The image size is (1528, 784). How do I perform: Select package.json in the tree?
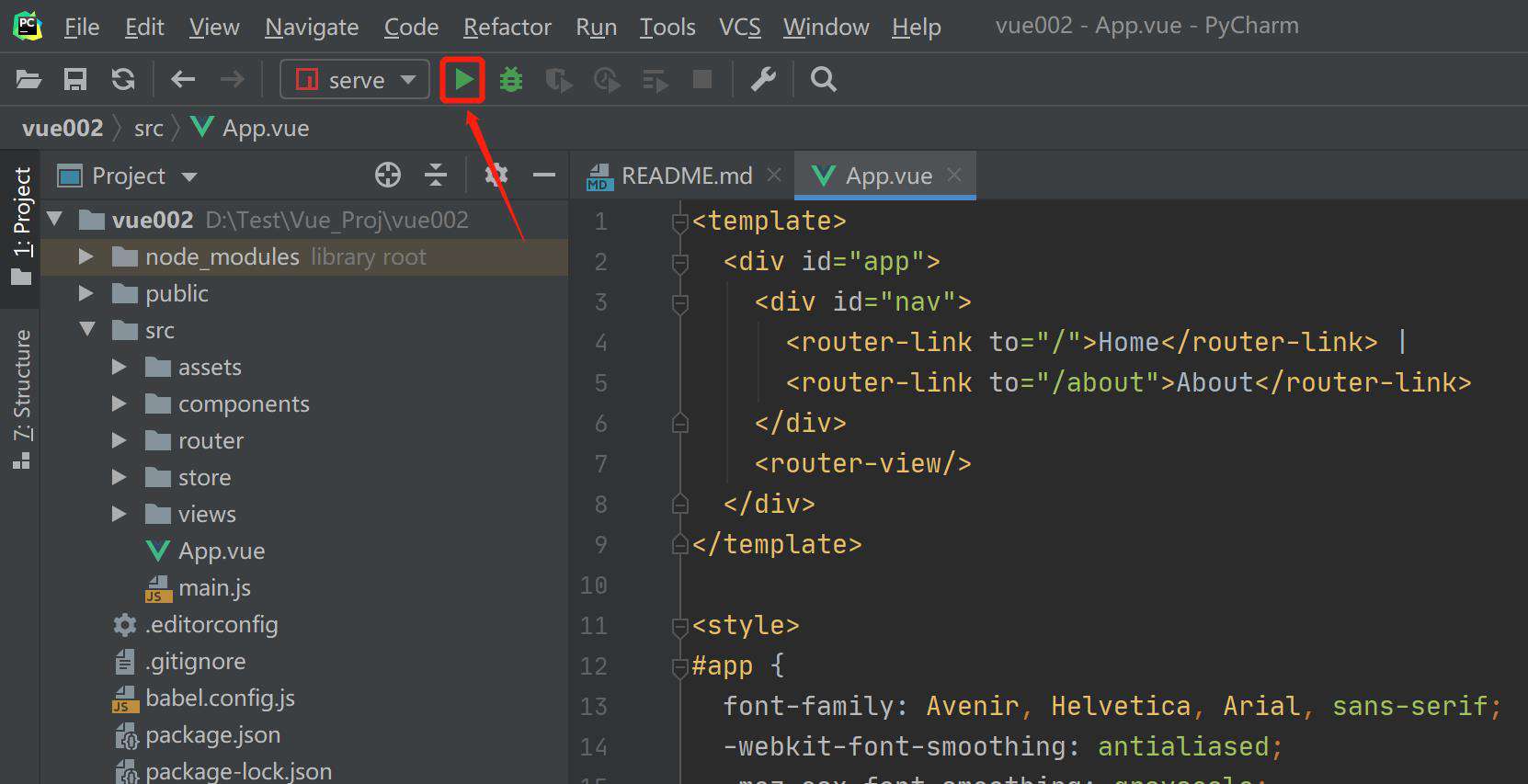click(197, 735)
